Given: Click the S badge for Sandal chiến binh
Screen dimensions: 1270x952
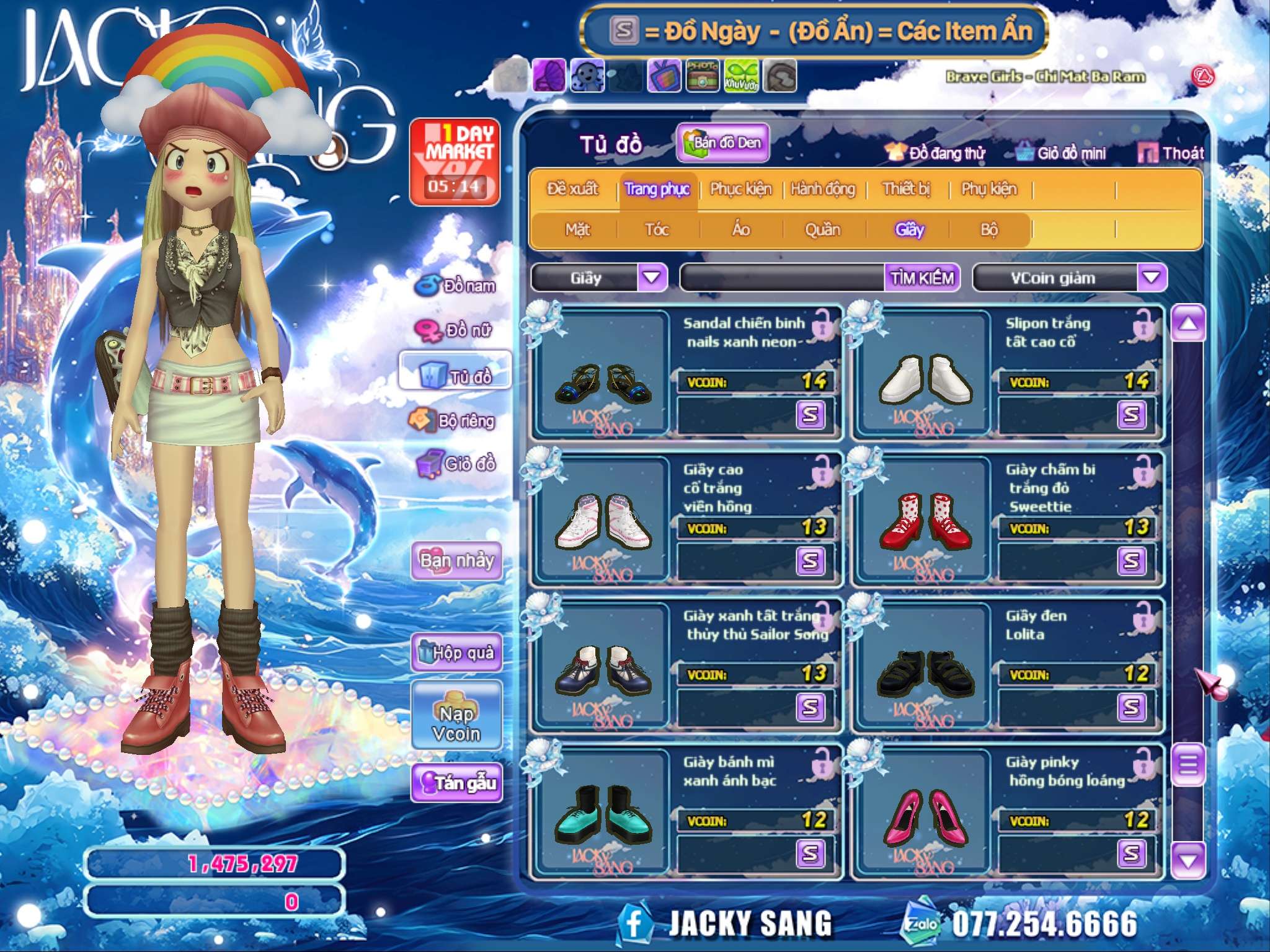Looking at the screenshot, I should click(x=810, y=415).
